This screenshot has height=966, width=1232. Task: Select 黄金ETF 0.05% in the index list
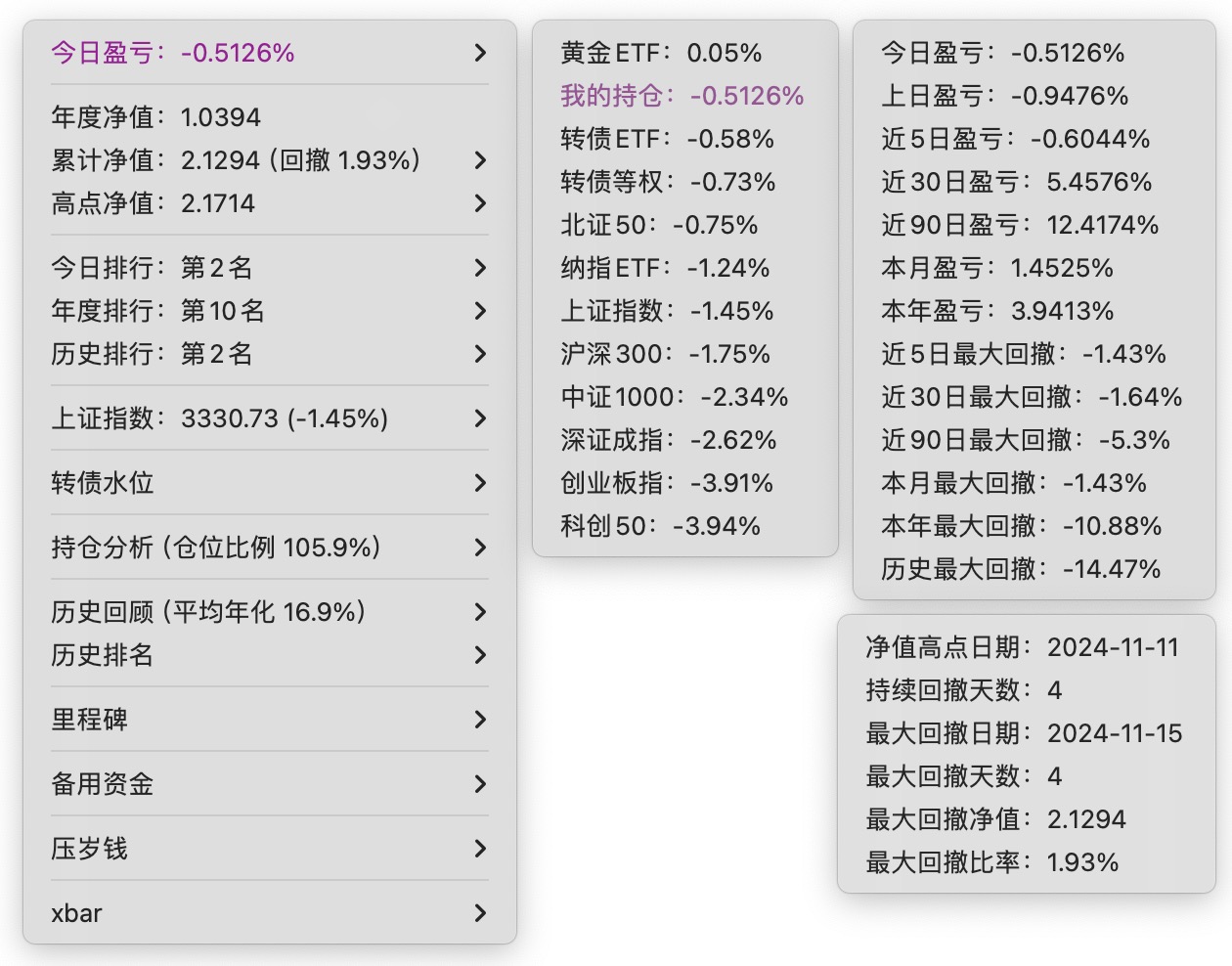(x=661, y=53)
